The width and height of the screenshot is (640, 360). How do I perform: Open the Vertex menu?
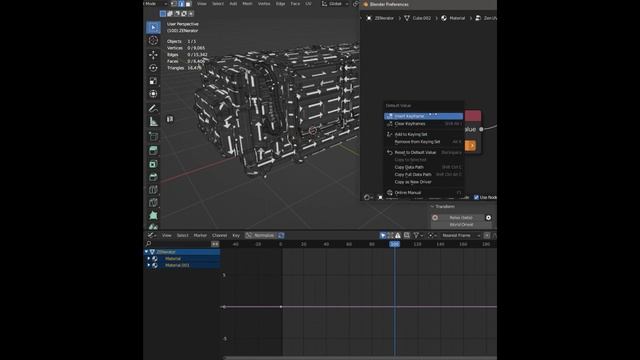pos(264,4)
